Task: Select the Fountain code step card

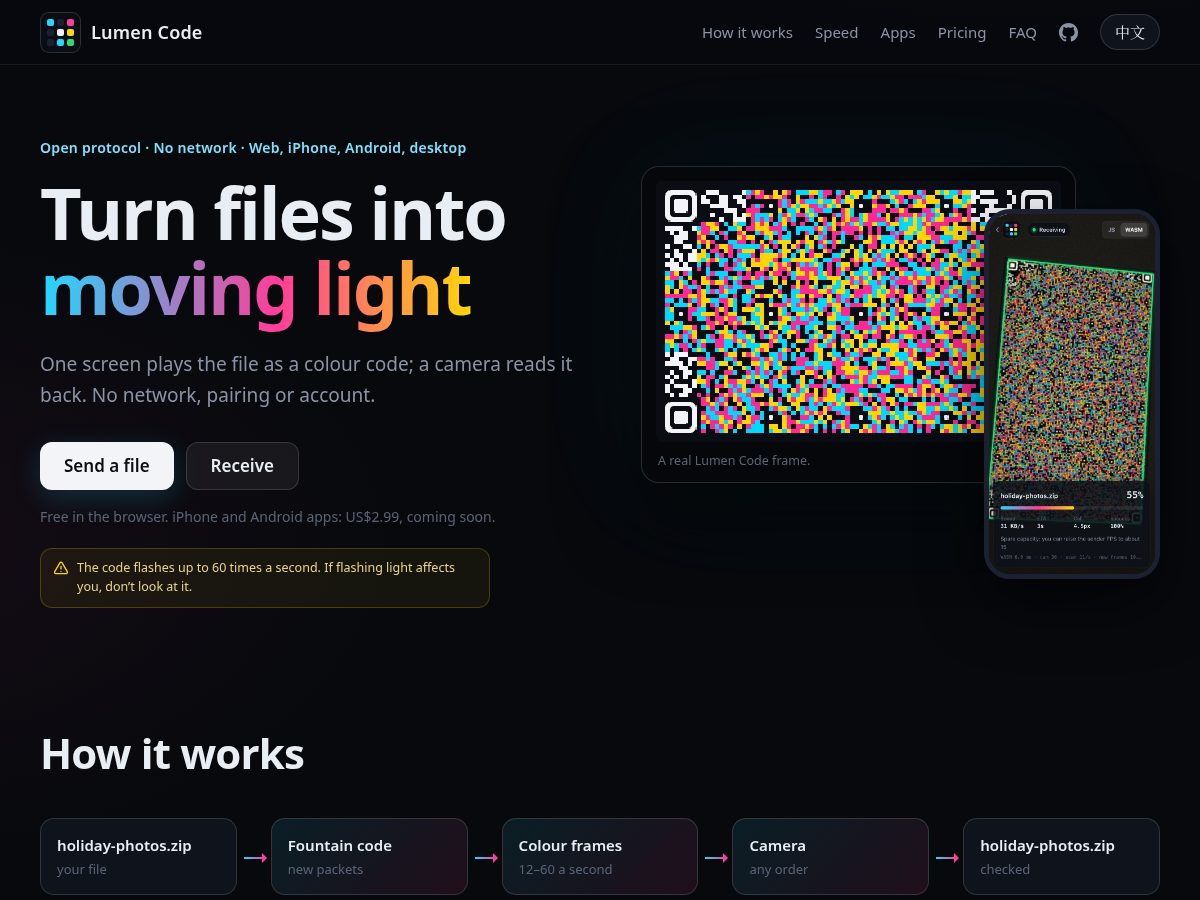Action: coord(369,856)
